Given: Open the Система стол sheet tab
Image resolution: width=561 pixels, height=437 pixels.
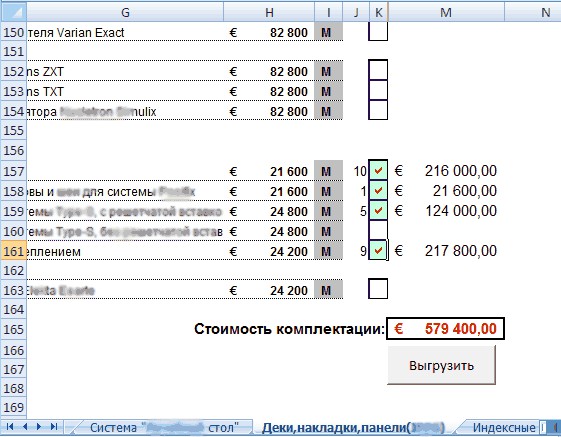Looking at the screenshot, I should pos(164,427).
